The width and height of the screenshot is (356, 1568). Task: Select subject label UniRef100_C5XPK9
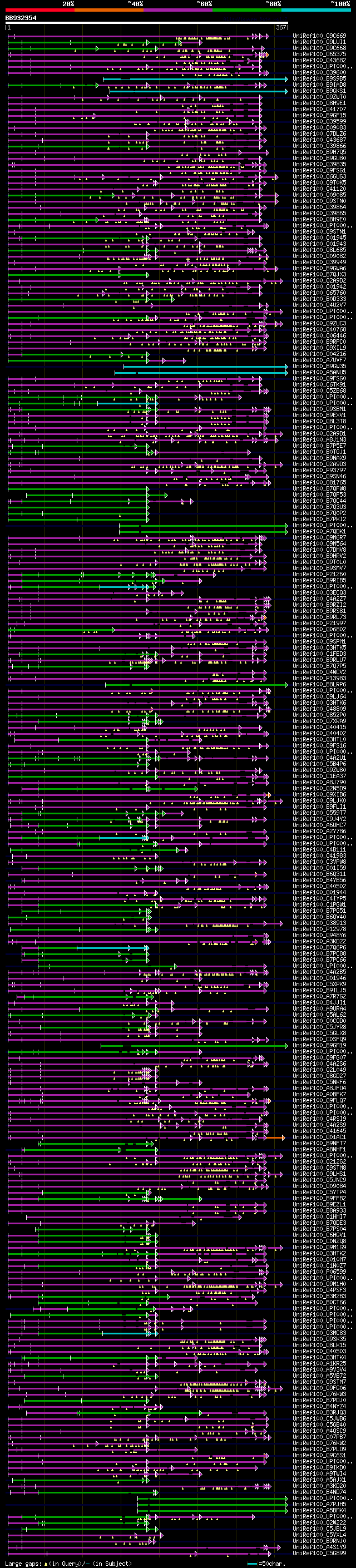click(x=319, y=985)
